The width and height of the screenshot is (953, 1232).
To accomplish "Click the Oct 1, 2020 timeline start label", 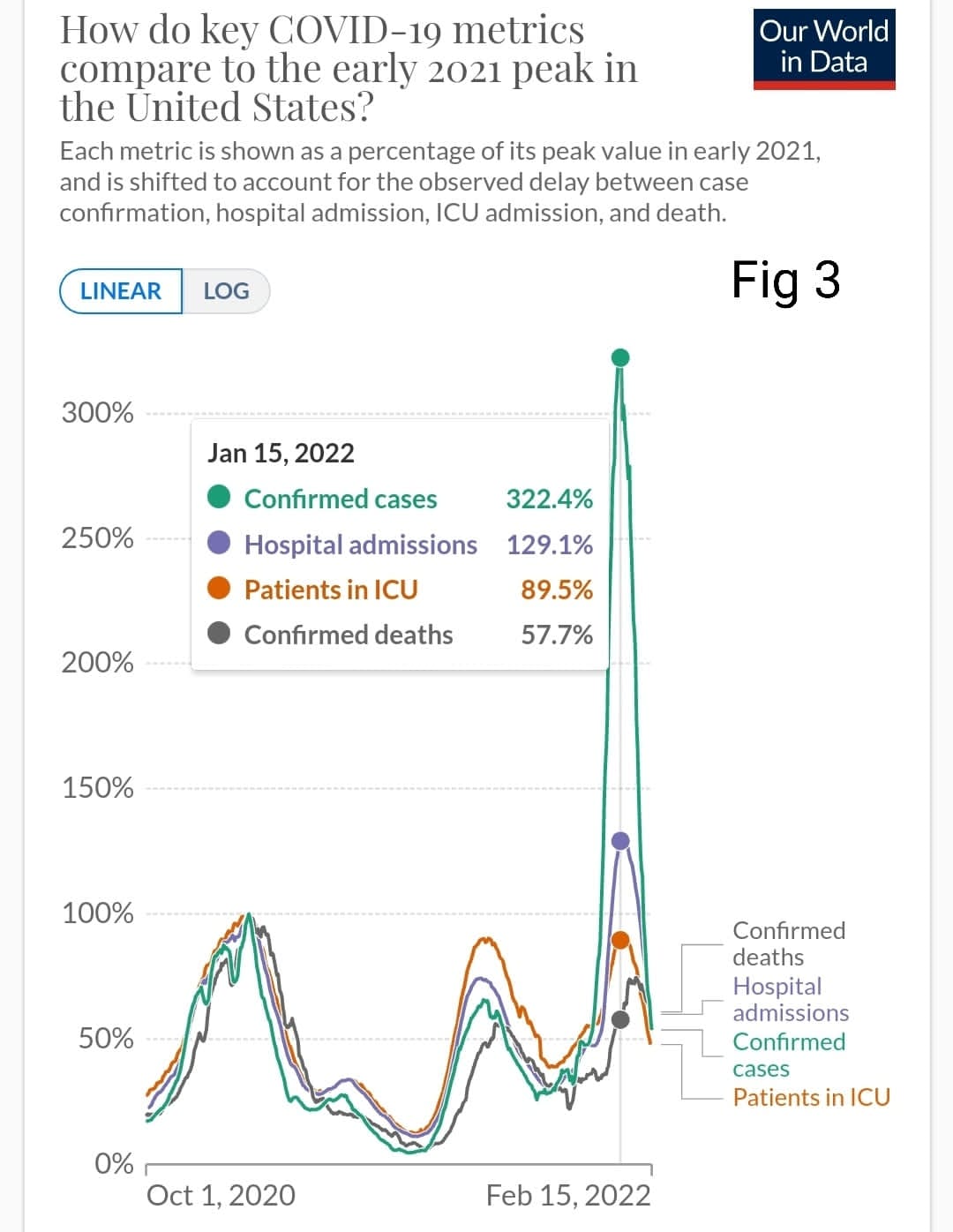I will [x=221, y=1195].
